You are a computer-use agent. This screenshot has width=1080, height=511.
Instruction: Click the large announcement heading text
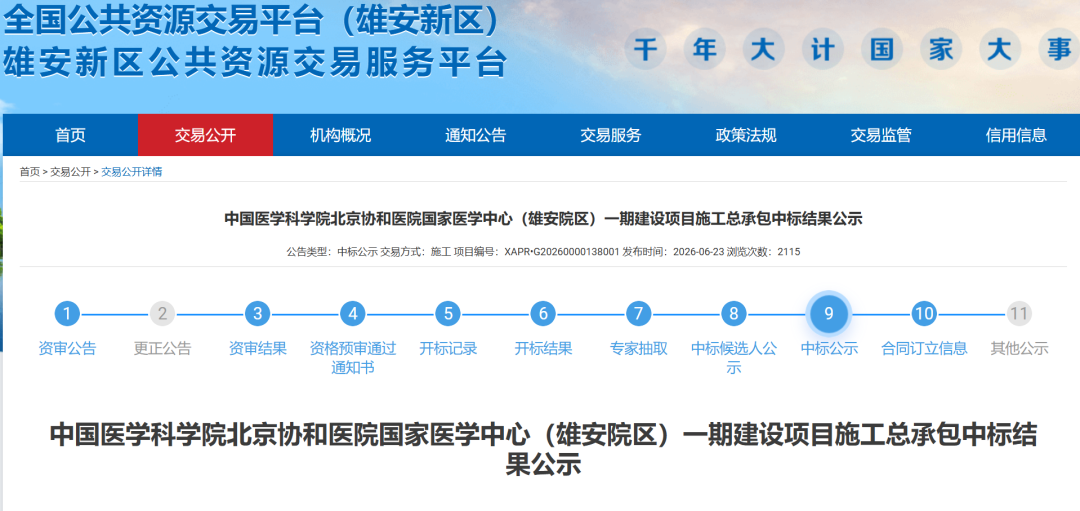pyautogui.click(x=543, y=450)
